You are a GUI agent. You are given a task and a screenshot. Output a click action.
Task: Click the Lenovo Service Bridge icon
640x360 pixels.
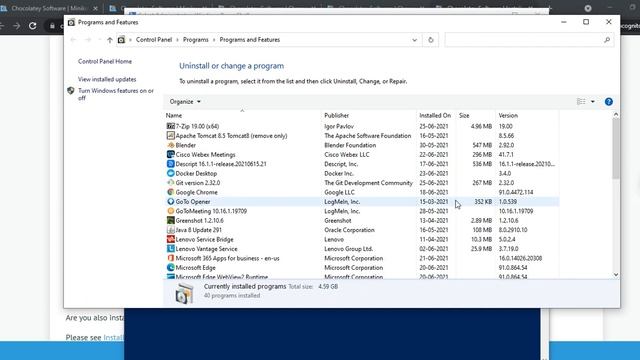(171, 239)
